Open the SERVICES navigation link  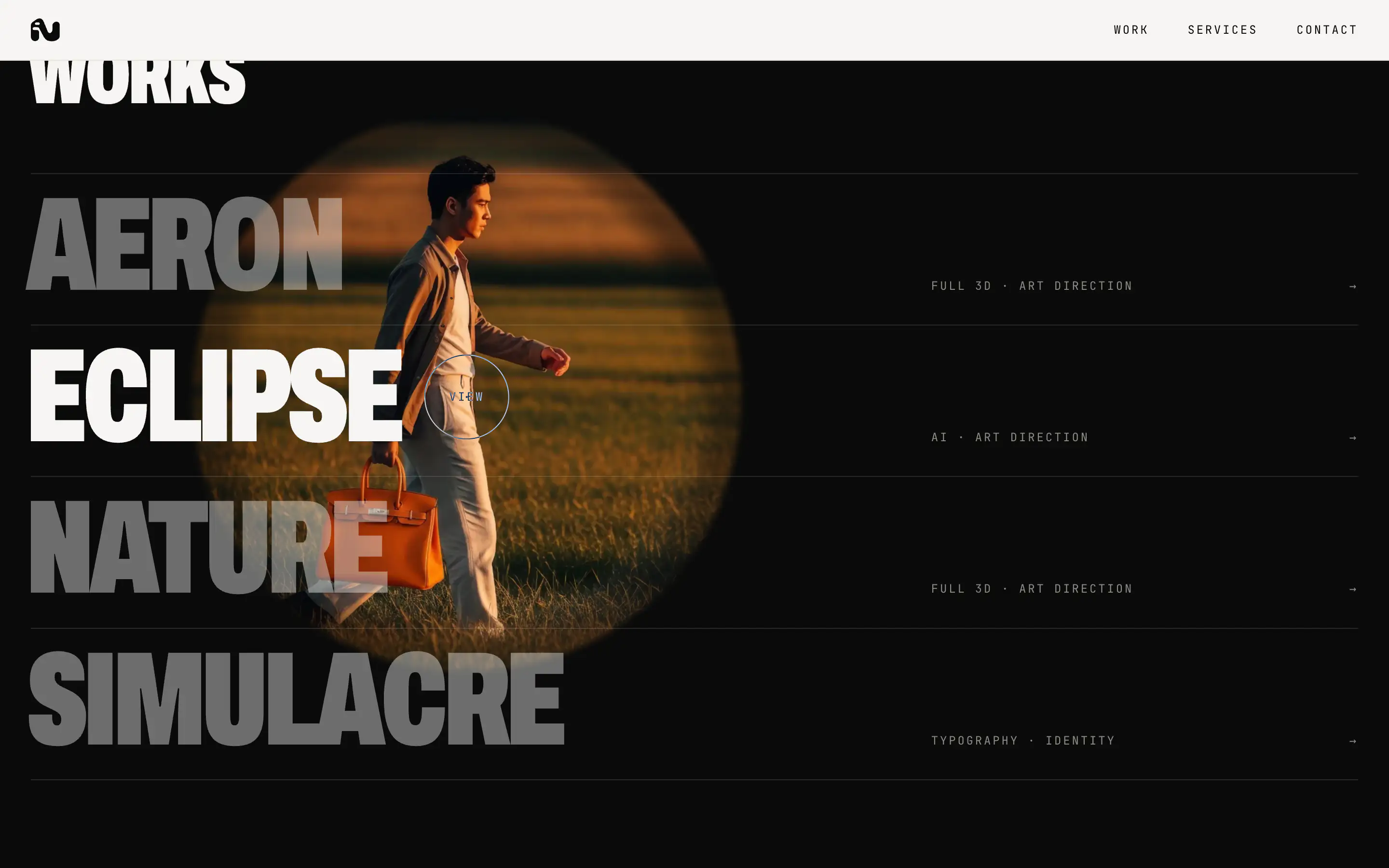tap(1222, 30)
